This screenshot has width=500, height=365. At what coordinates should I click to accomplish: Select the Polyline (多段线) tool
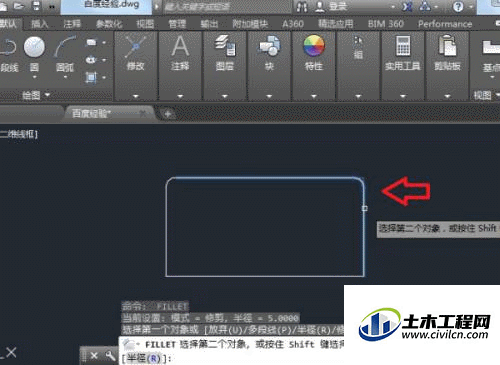tap(8, 47)
